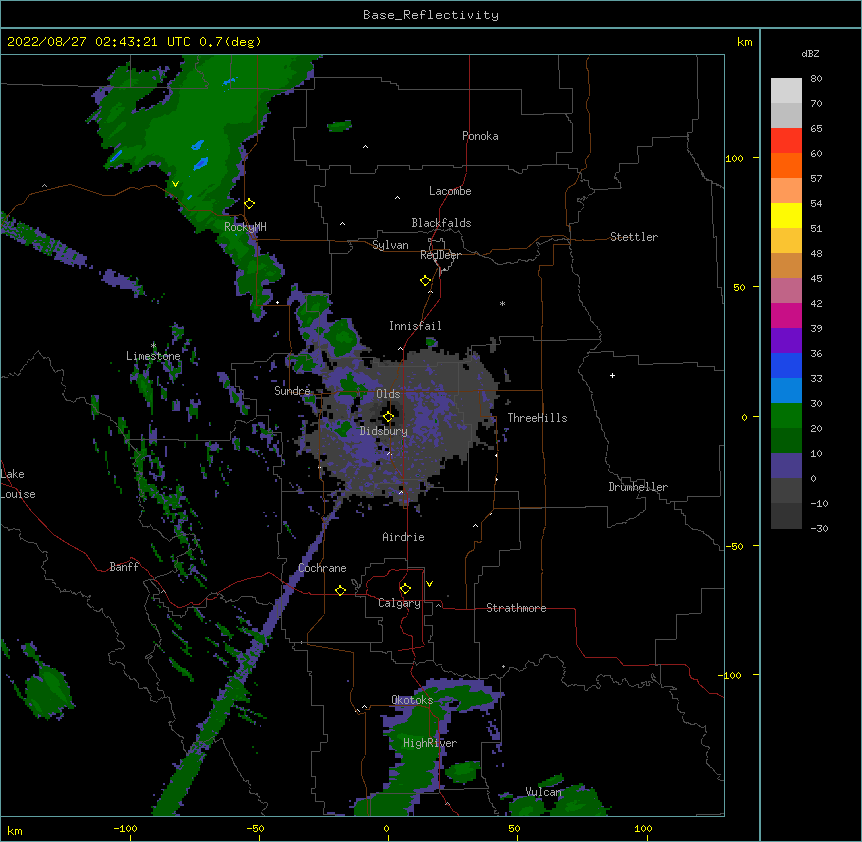
Task: Click the Blackfalds label
Action: 441,223
